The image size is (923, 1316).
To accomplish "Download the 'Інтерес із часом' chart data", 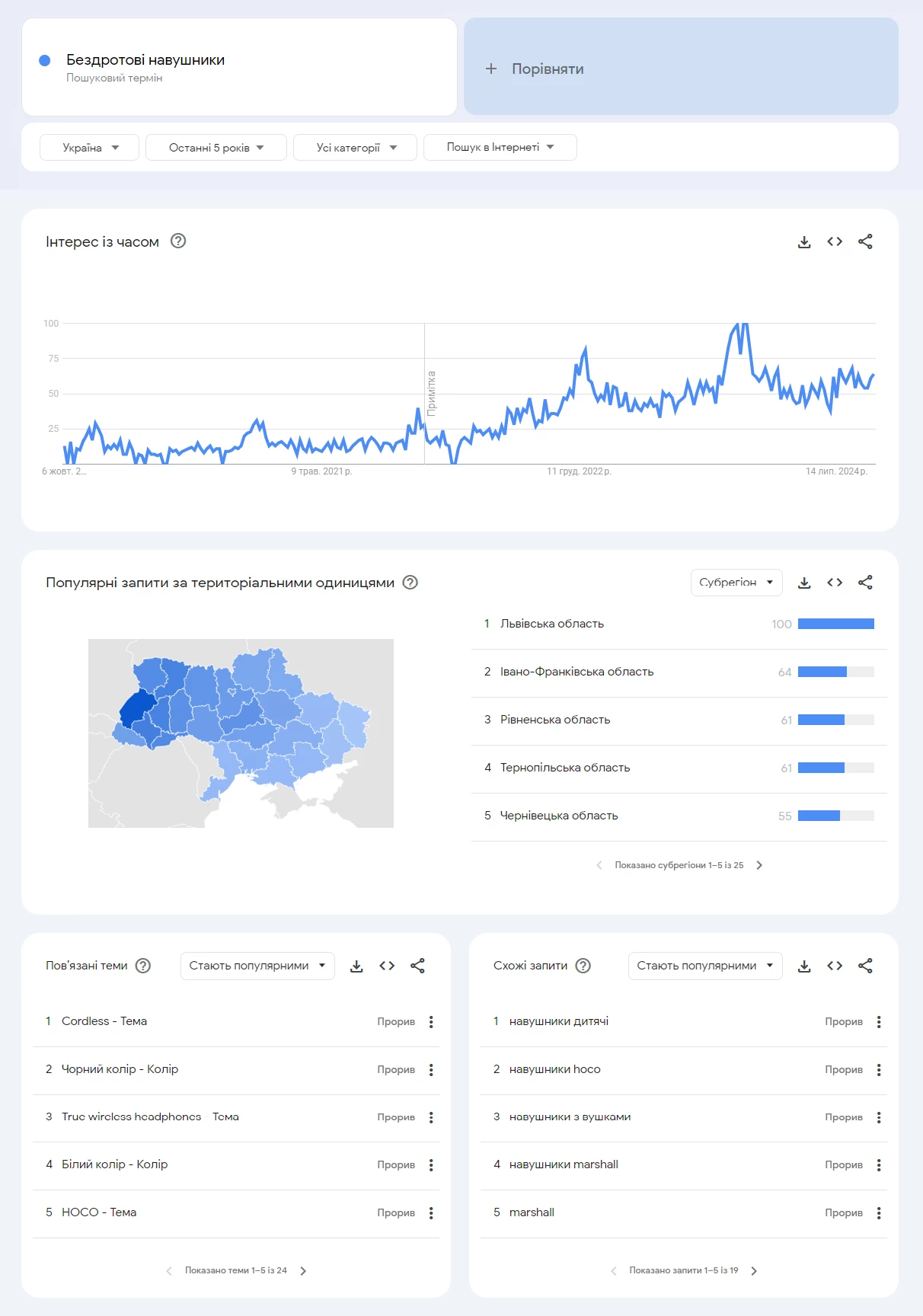I will [803, 241].
